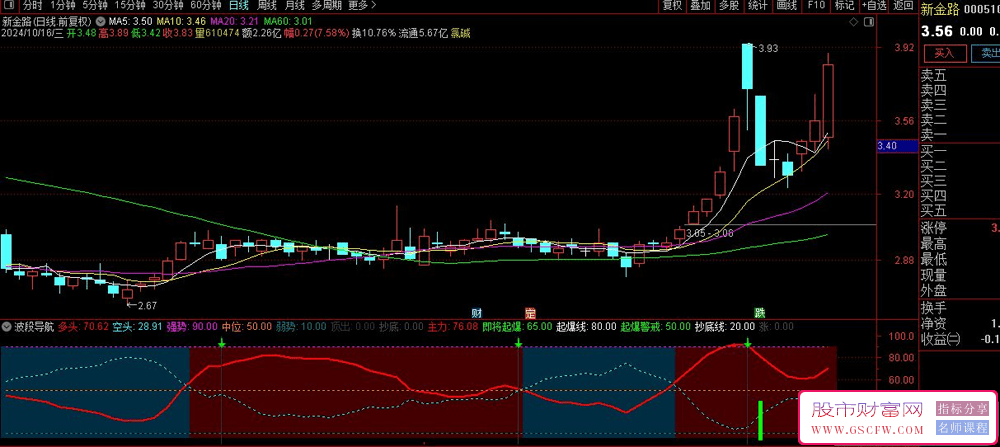
Task: Open the diamond icon at chart top right
Action: (x=854, y=22)
